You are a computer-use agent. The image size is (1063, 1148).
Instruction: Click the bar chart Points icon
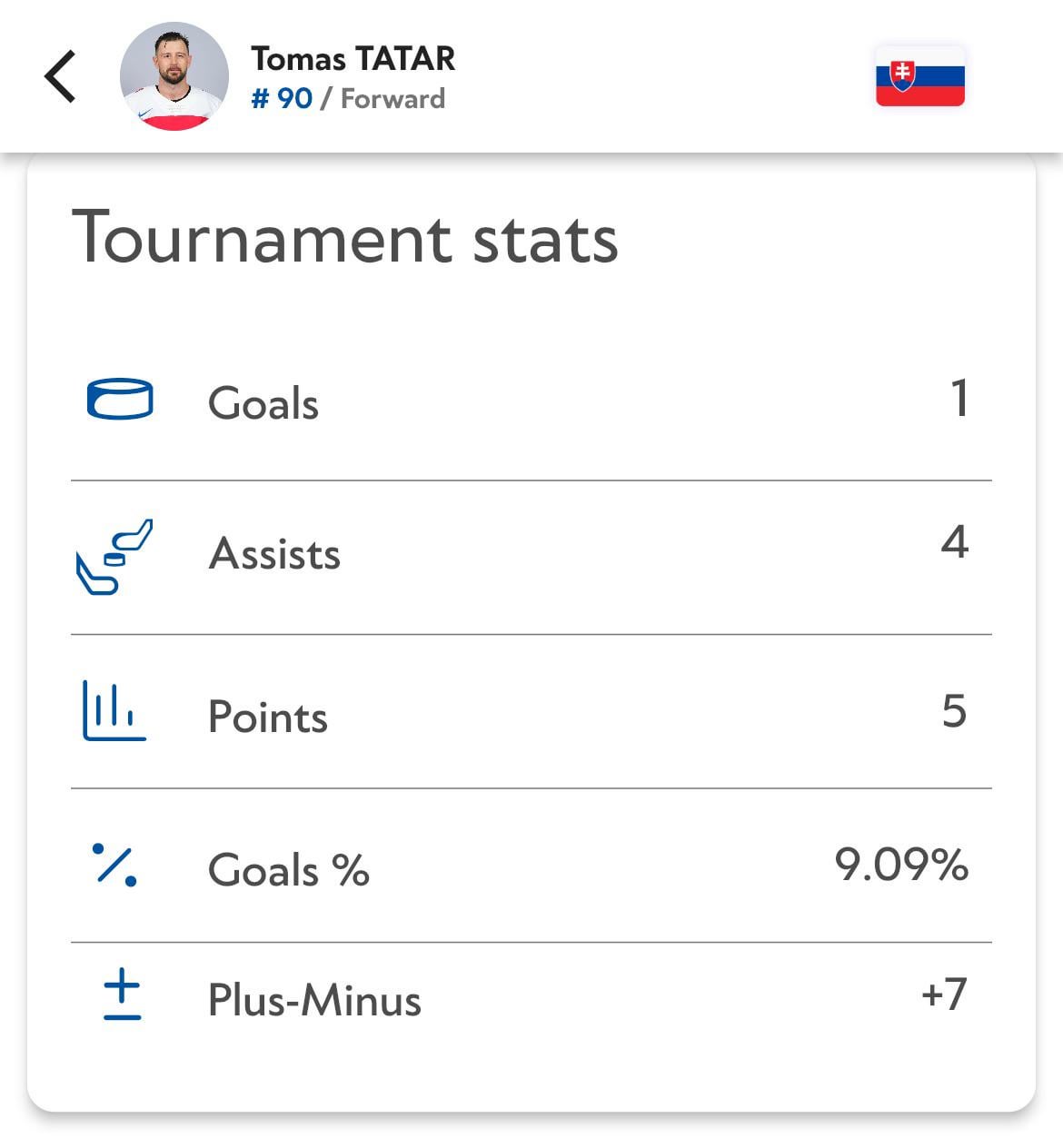tap(114, 710)
